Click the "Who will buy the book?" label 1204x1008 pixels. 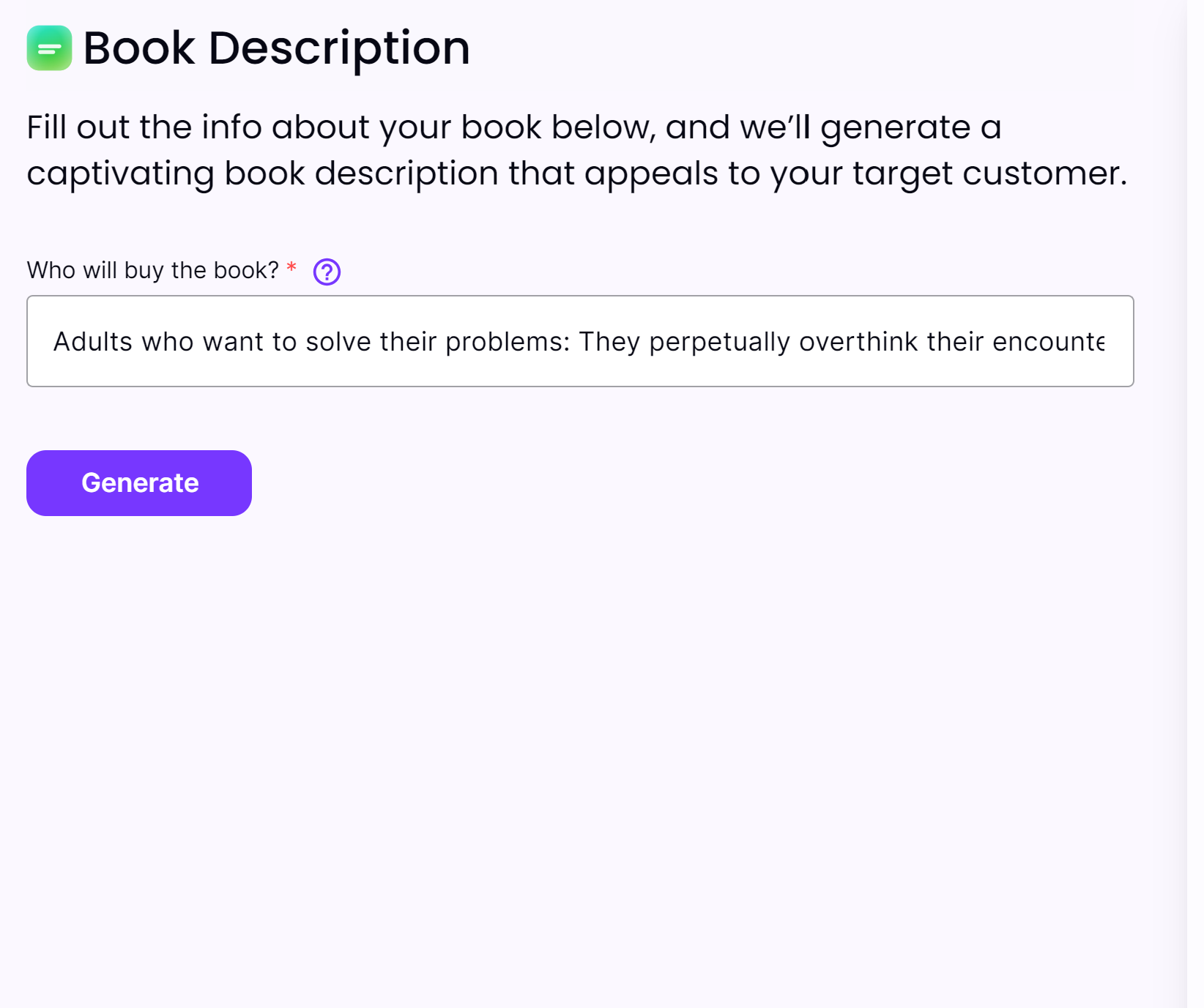(152, 270)
